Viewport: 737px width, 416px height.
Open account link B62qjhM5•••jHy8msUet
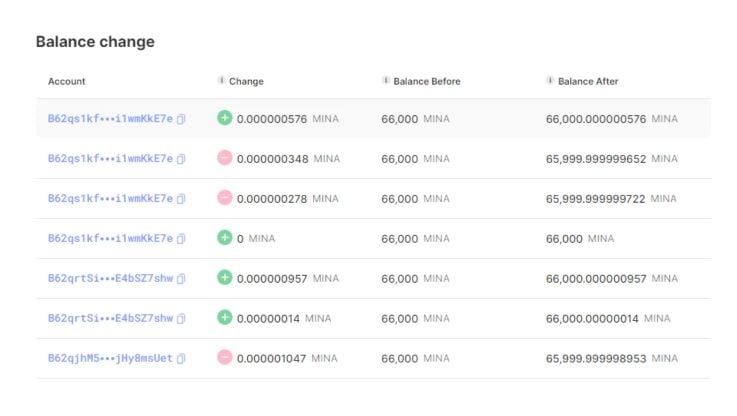point(110,359)
